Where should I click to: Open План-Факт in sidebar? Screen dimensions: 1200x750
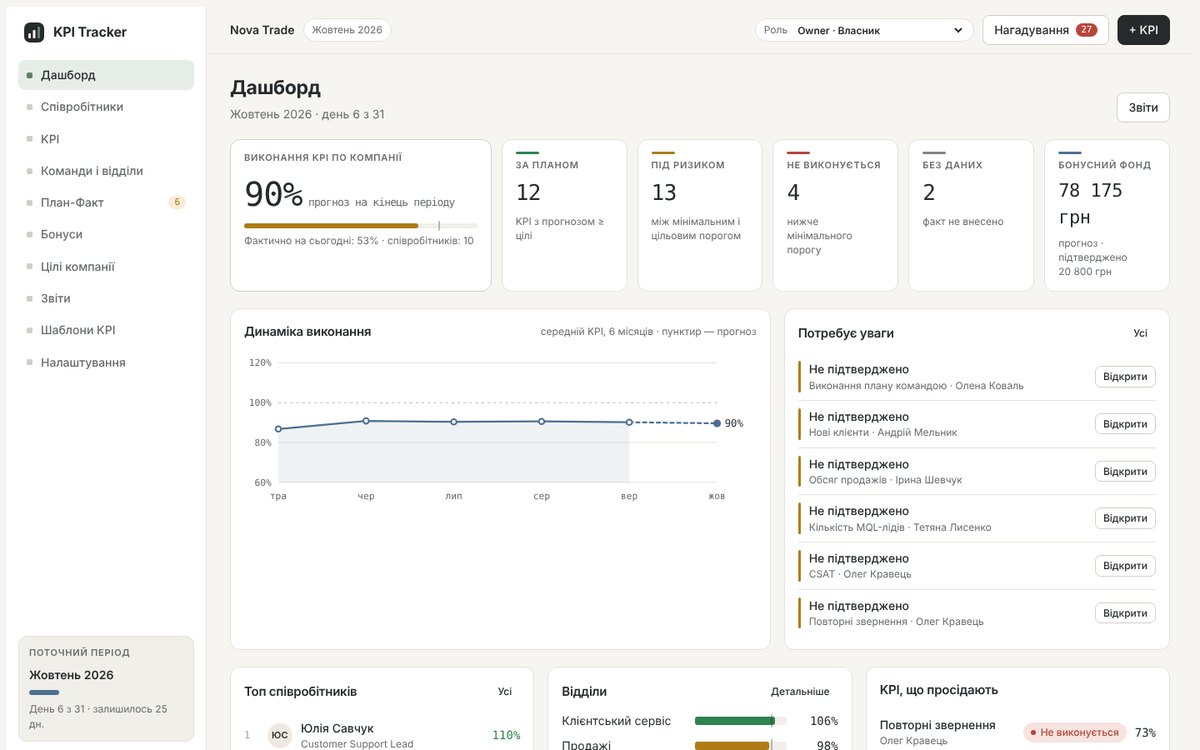click(x=106, y=202)
